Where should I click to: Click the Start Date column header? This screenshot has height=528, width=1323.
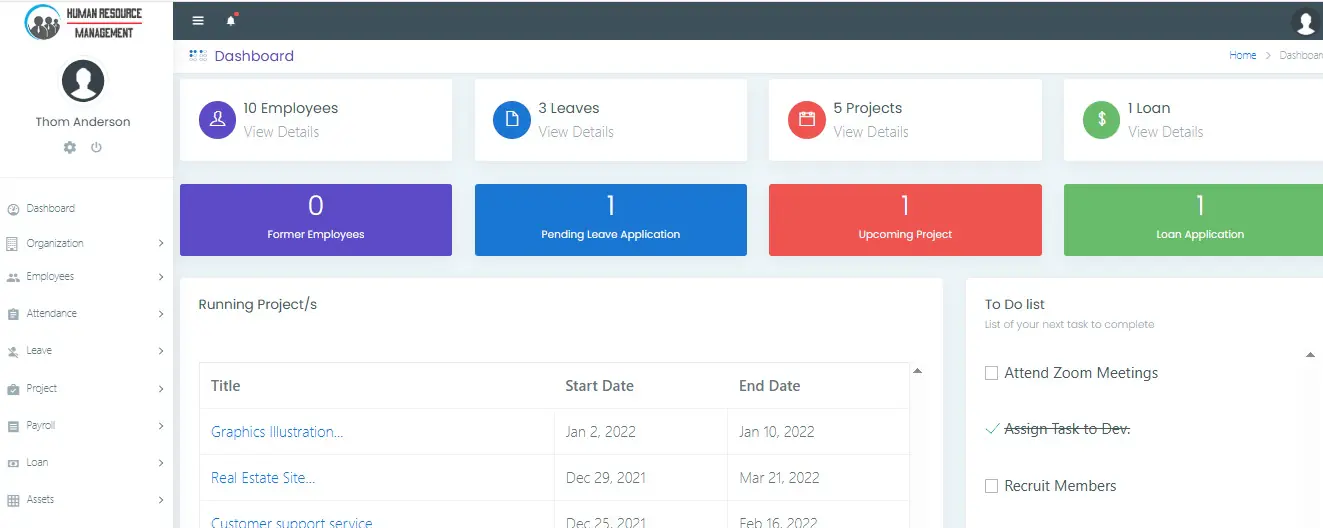[x=600, y=386]
